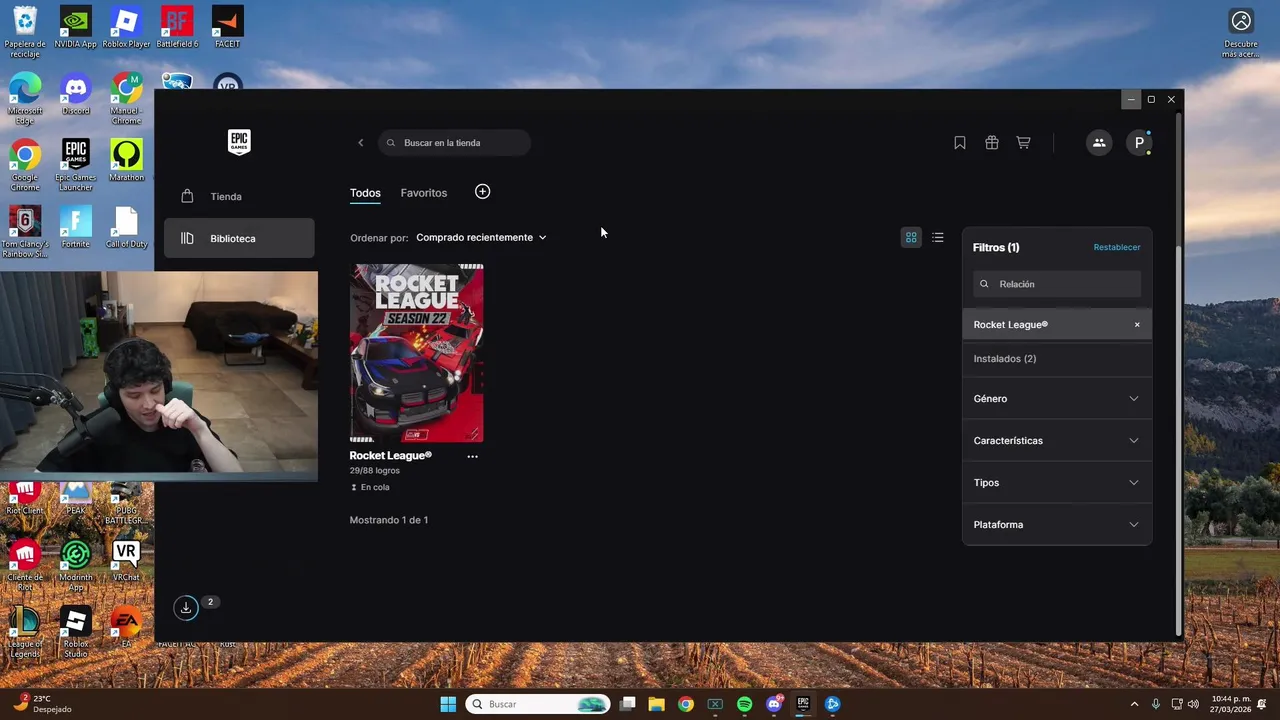Go back using the store back arrow
1280x720 pixels.
pyautogui.click(x=361, y=143)
